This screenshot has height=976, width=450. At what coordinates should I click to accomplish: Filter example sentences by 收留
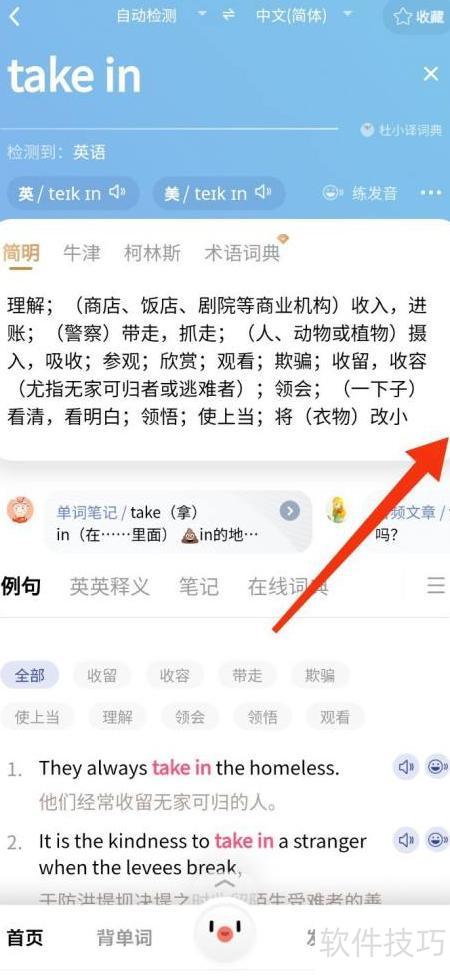102,675
